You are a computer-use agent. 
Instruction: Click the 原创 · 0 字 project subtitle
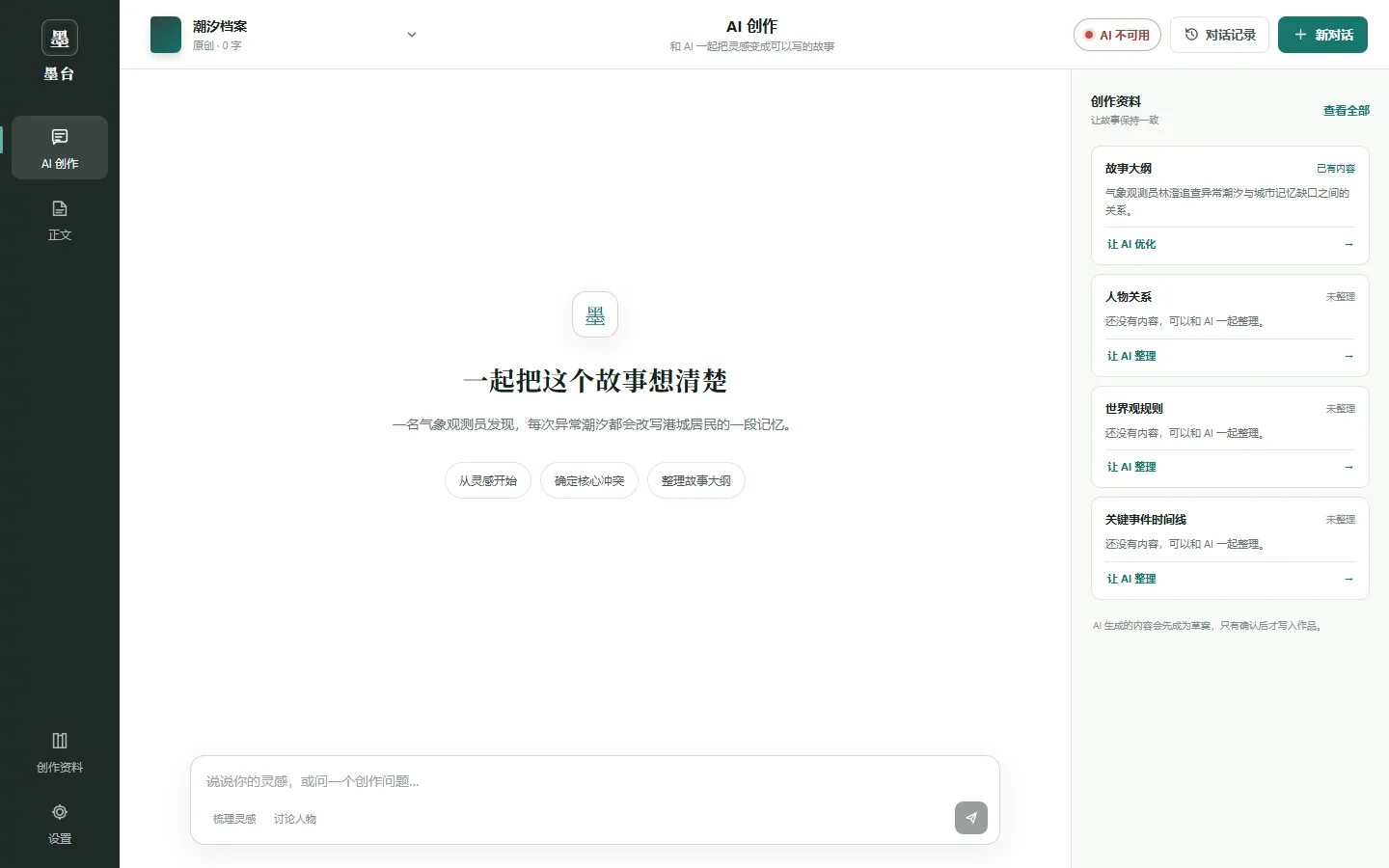217,45
